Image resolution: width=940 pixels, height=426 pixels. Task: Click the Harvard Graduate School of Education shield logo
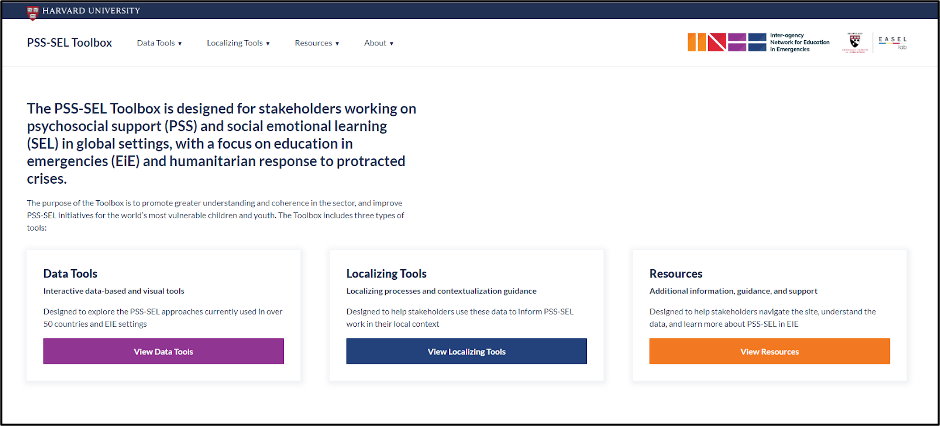click(x=854, y=42)
